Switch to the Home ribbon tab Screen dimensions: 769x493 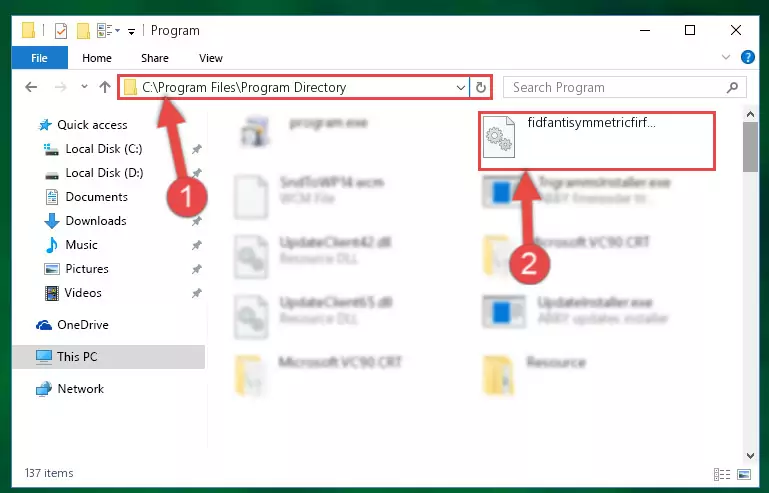coord(97,58)
